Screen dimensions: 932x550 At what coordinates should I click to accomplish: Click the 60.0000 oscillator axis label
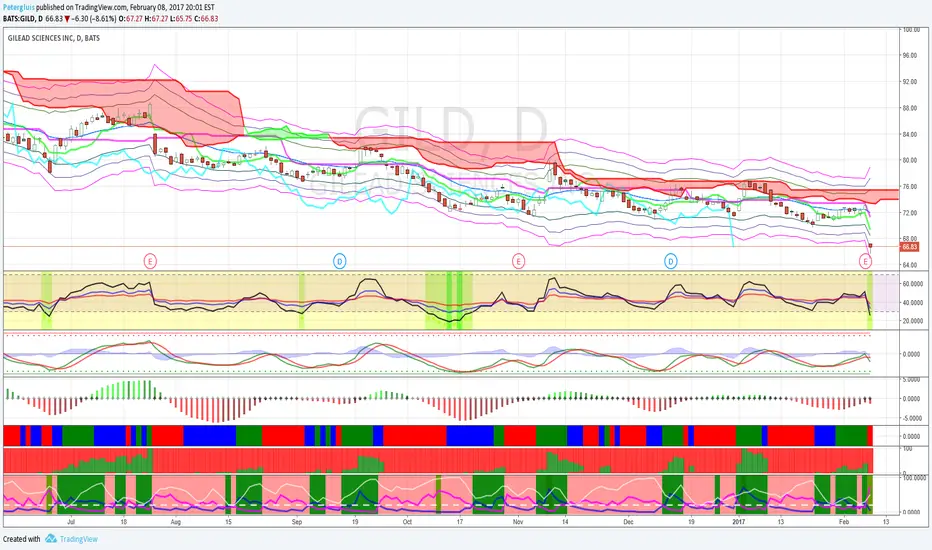point(911,284)
